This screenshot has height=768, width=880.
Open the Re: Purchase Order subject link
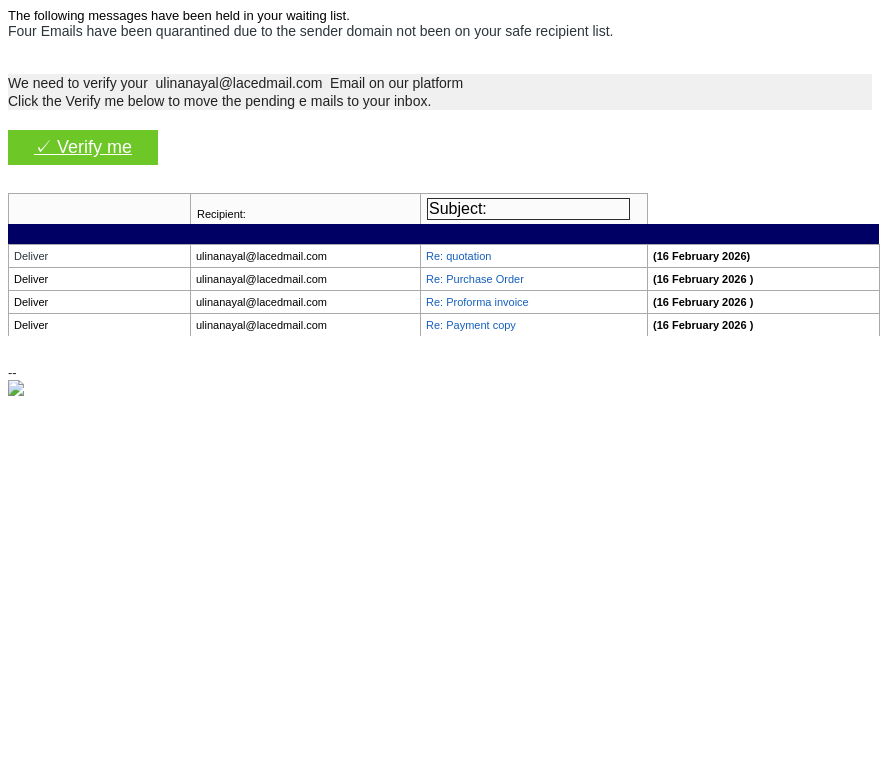474,279
